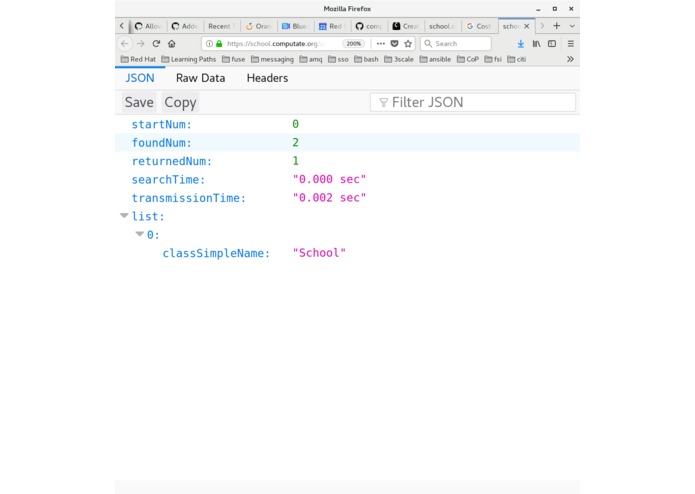This screenshot has height=494, width=695.
Task: Open the sso bookmark folder
Action: pyautogui.click(x=338, y=59)
